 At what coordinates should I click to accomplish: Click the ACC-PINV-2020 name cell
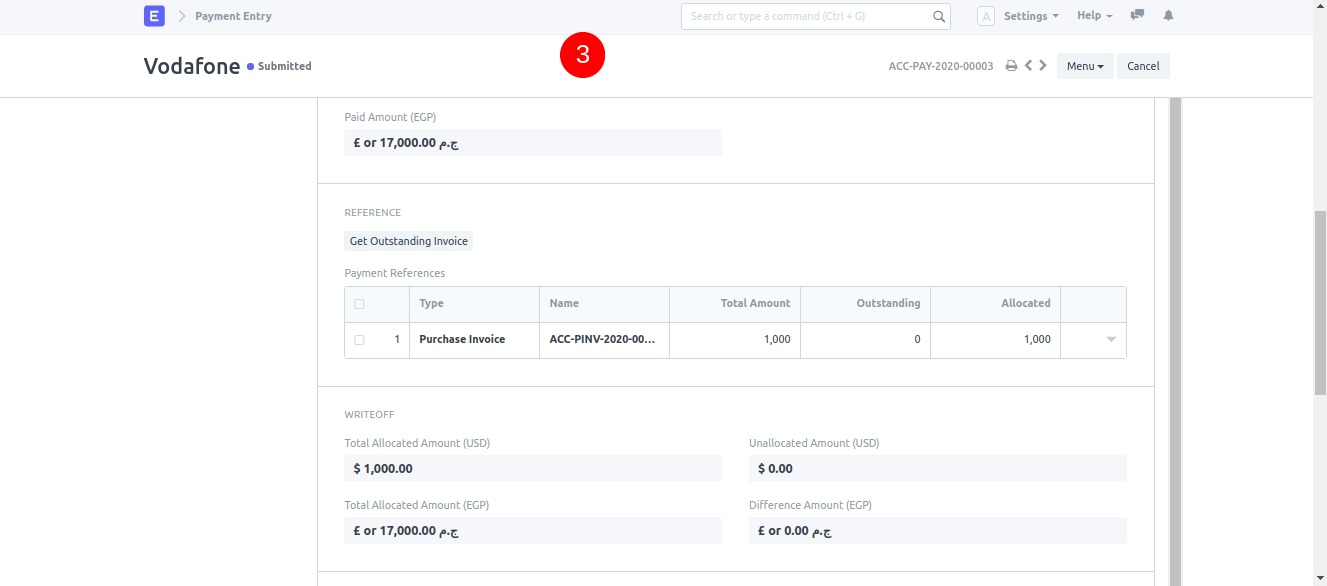[604, 340]
